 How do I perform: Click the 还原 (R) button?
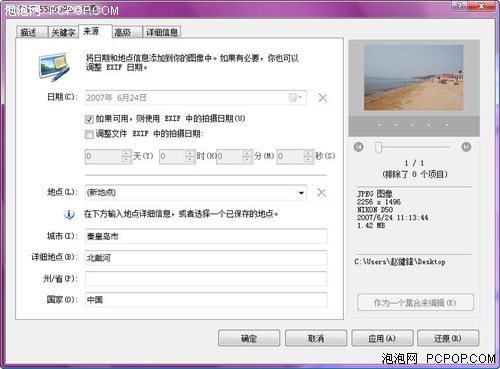(x=448, y=338)
